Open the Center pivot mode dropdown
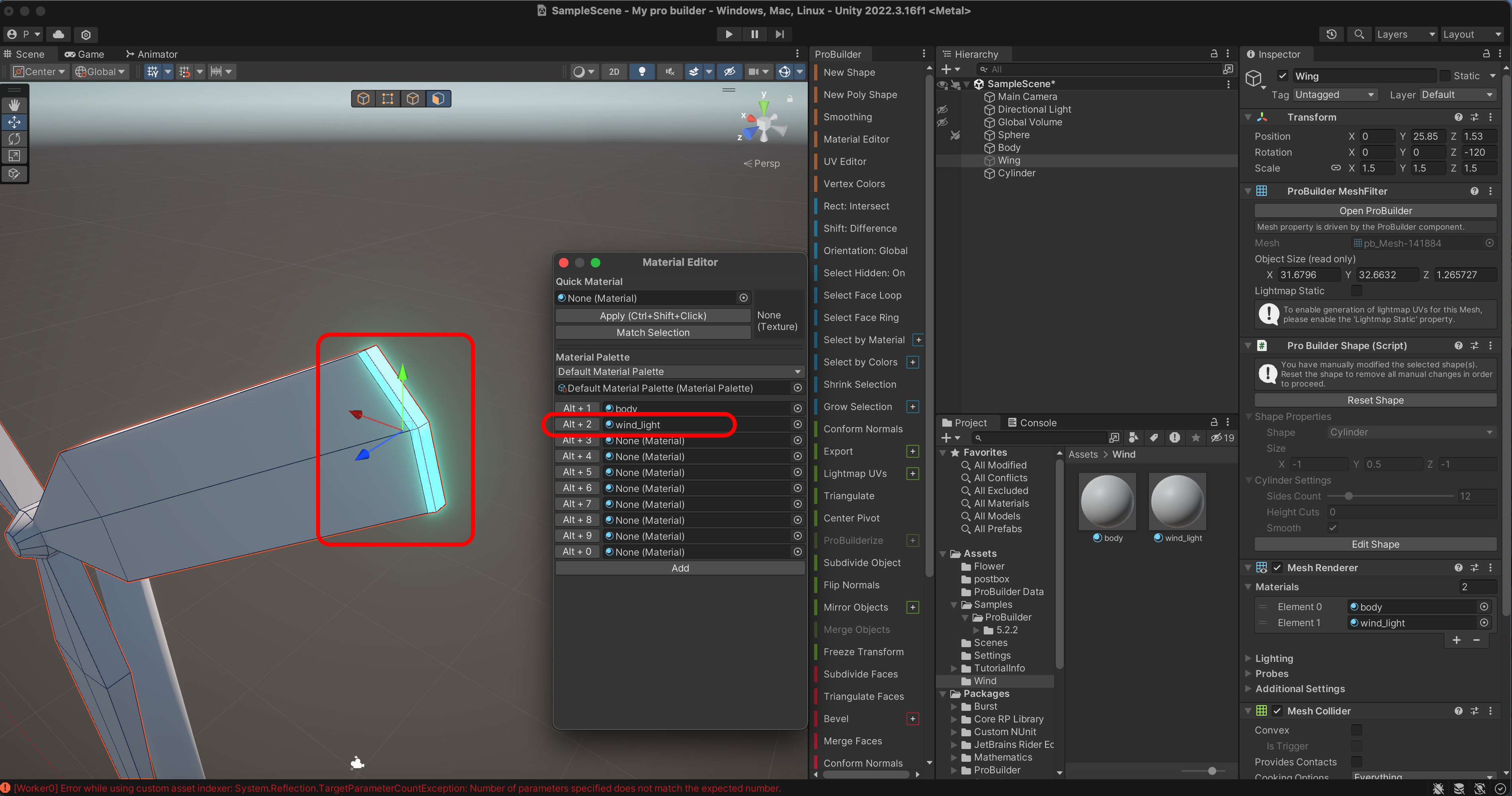The image size is (1512, 796). pyautogui.click(x=40, y=72)
